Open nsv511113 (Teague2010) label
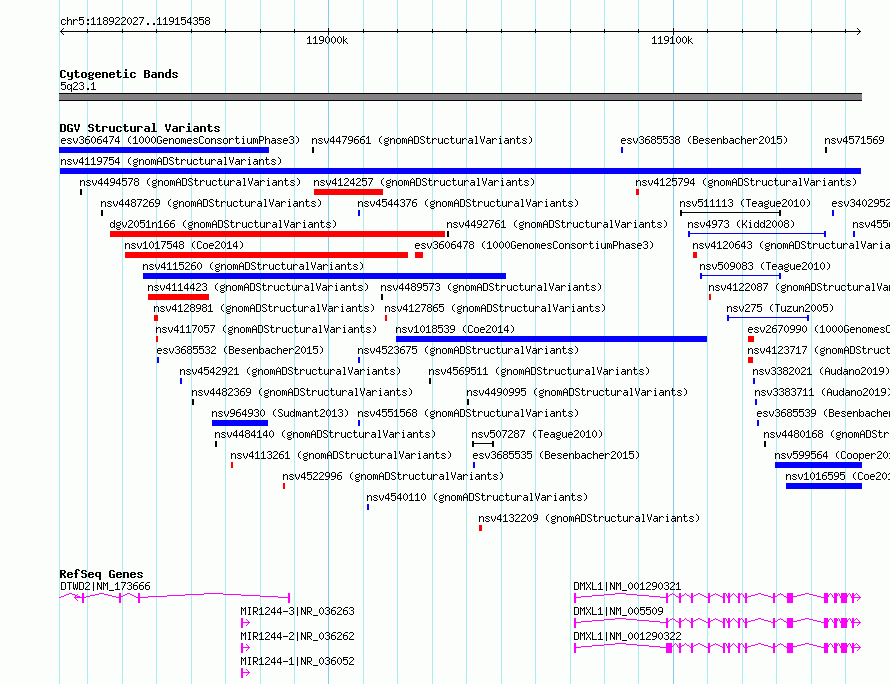This screenshot has width=890, height=684. coord(745,203)
